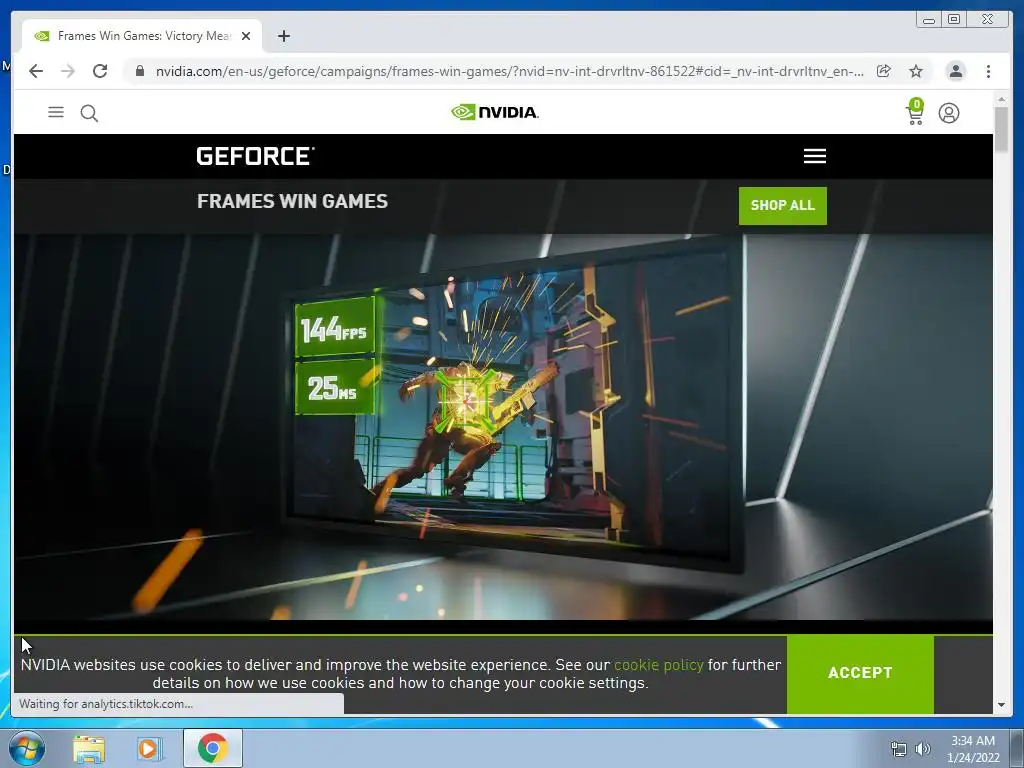Reload the page with the refresh icon
The height and width of the screenshot is (768, 1024).
(x=100, y=71)
